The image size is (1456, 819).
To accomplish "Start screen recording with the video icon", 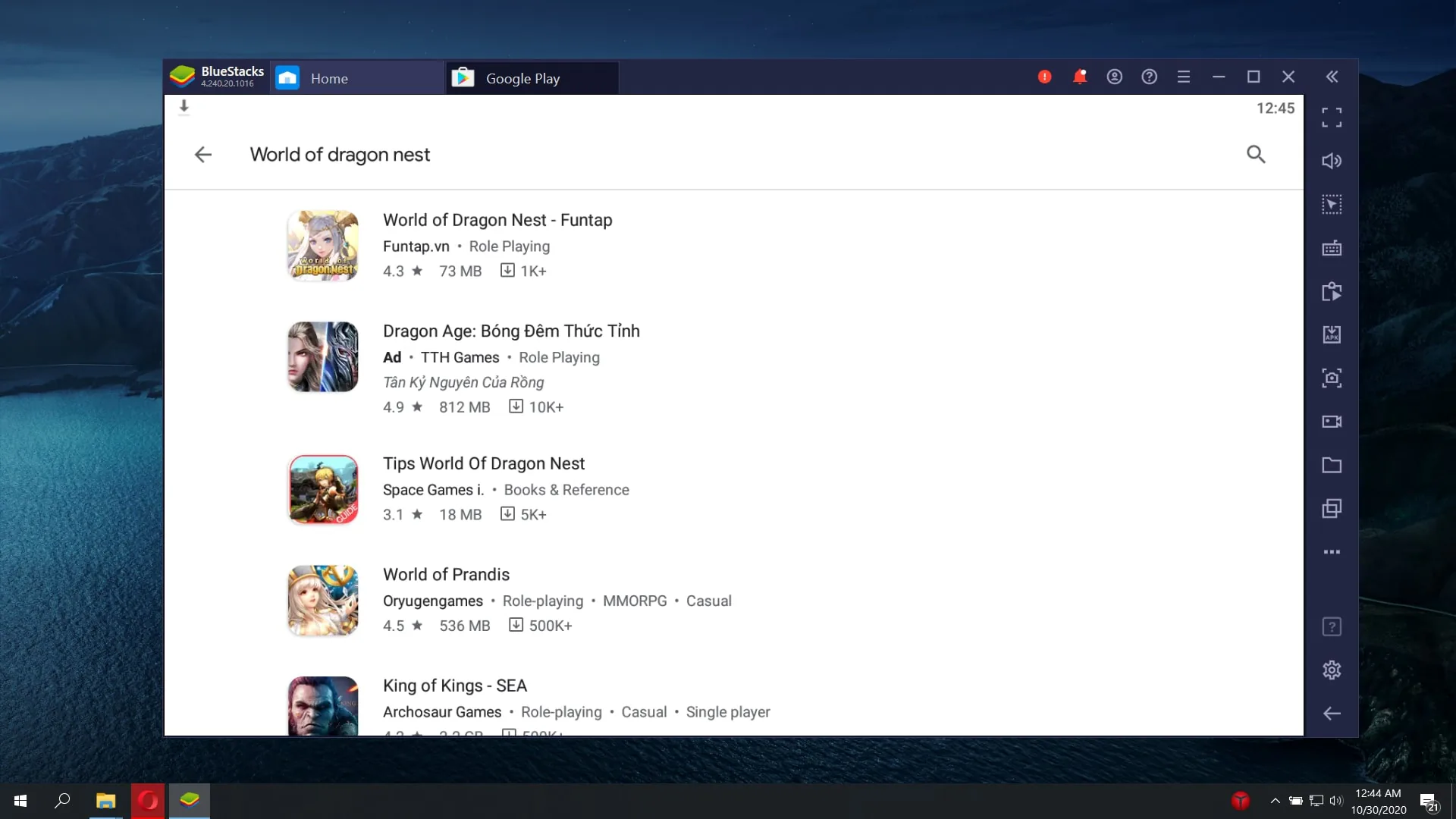I will [1332, 422].
